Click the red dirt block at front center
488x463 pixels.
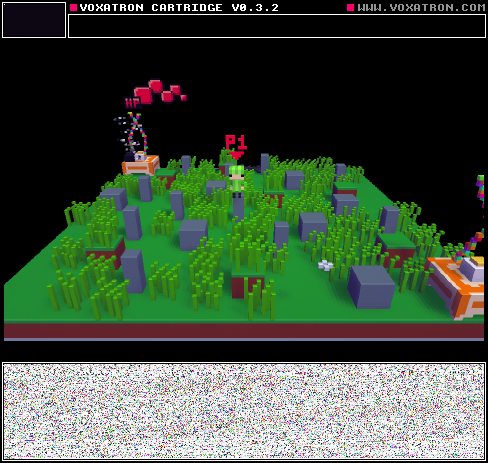(x=246, y=285)
